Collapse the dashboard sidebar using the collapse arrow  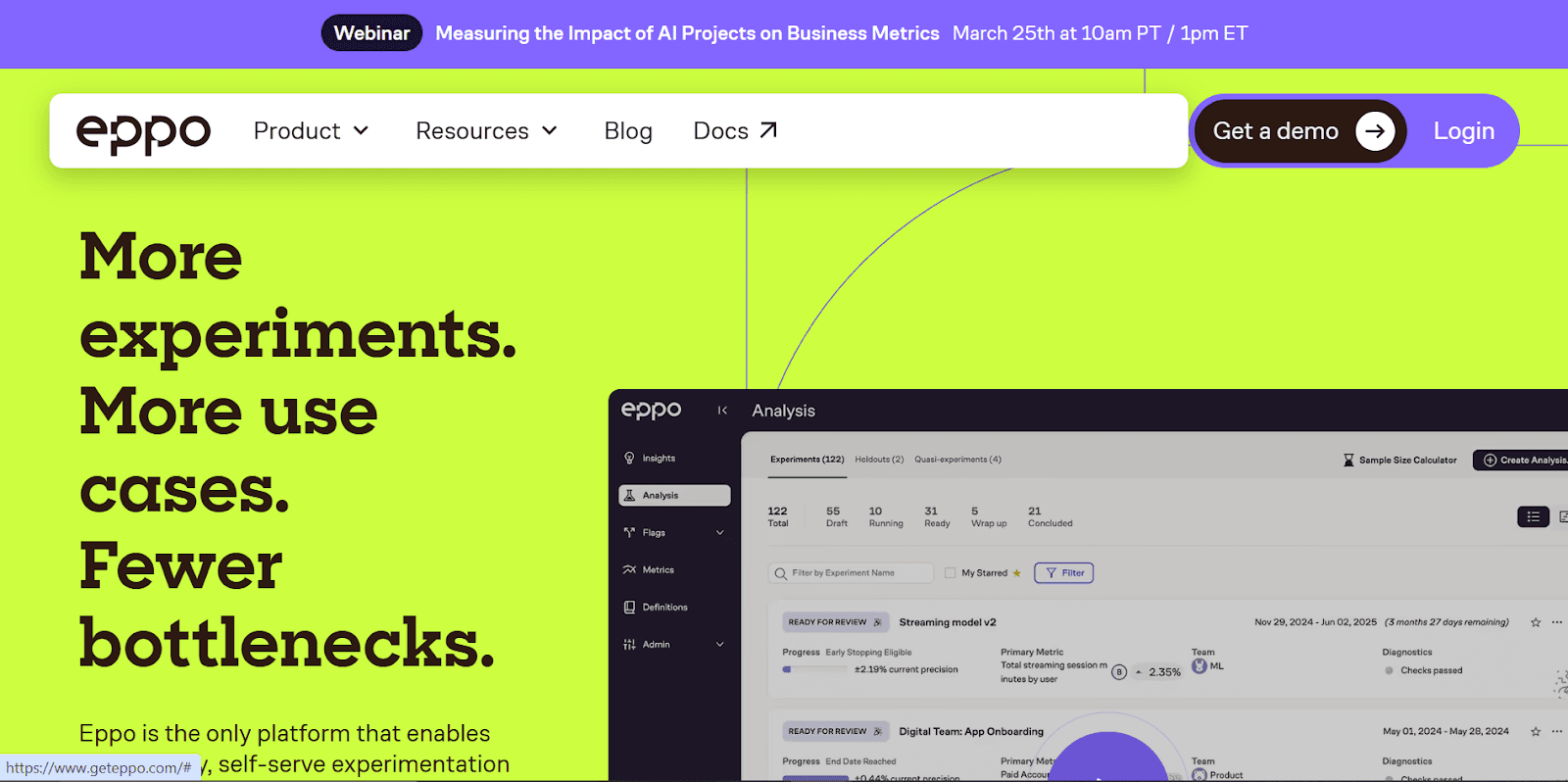[x=722, y=411]
